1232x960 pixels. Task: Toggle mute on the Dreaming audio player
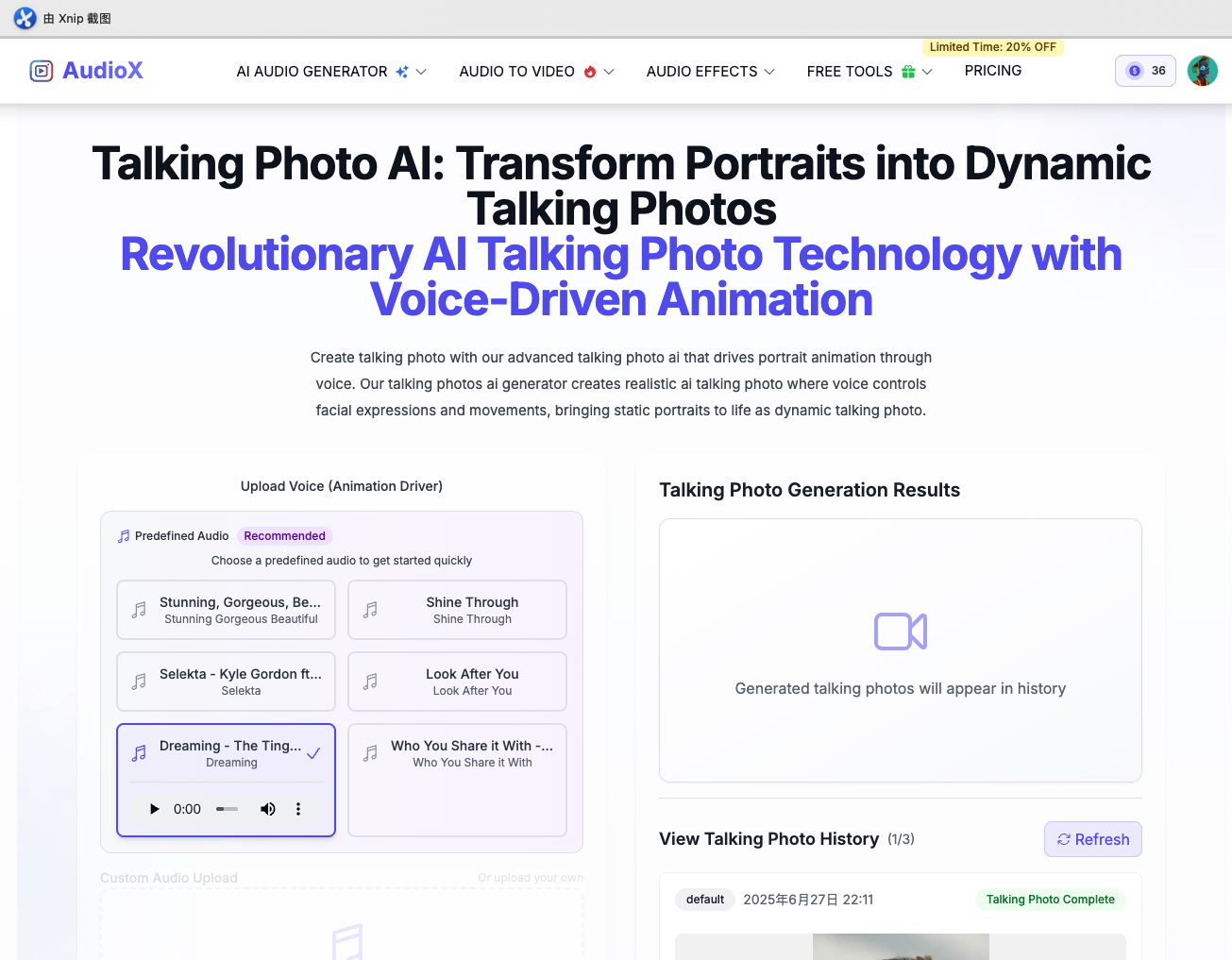tap(267, 809)
